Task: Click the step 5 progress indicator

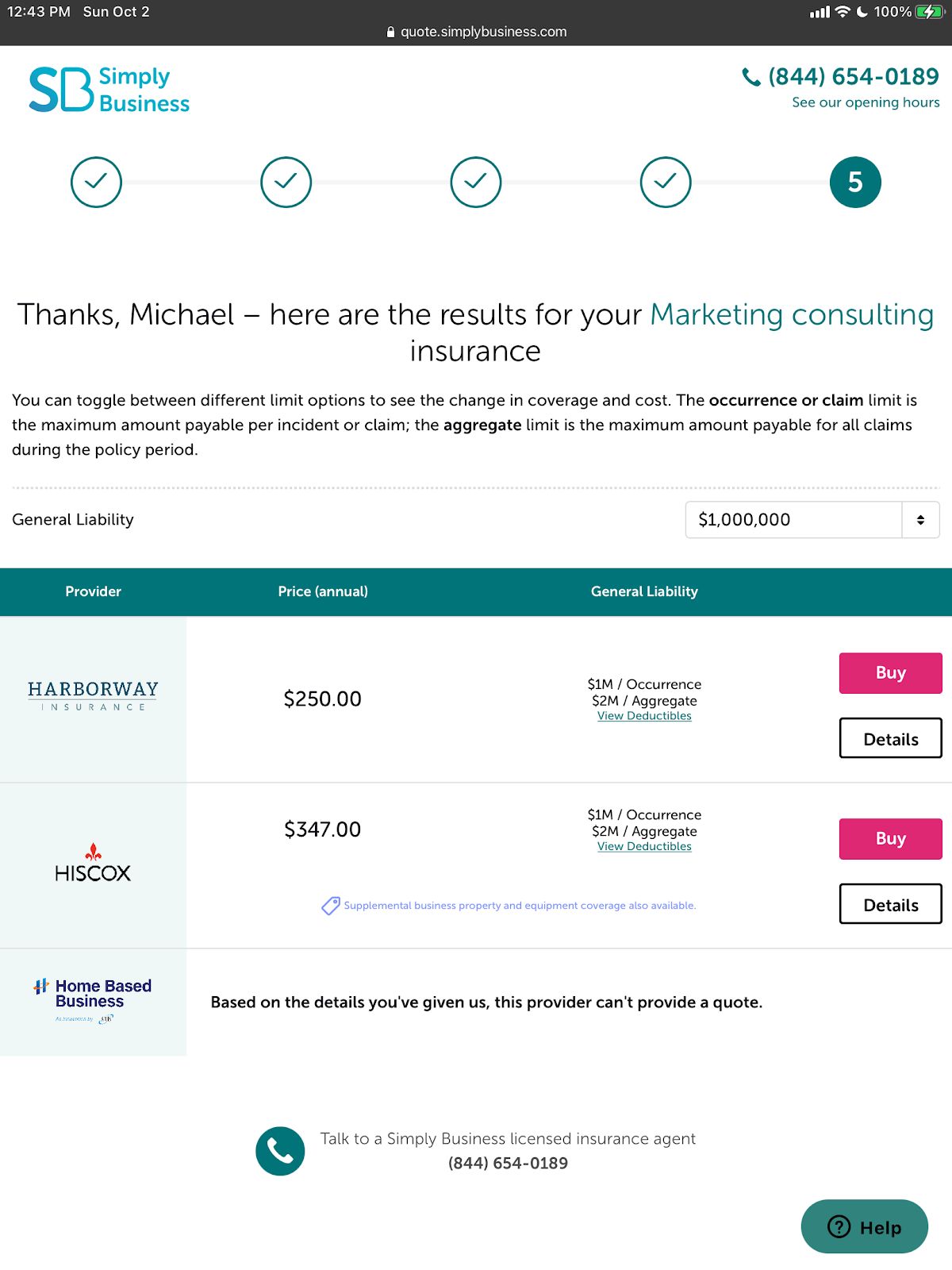Action: [855, 183]
